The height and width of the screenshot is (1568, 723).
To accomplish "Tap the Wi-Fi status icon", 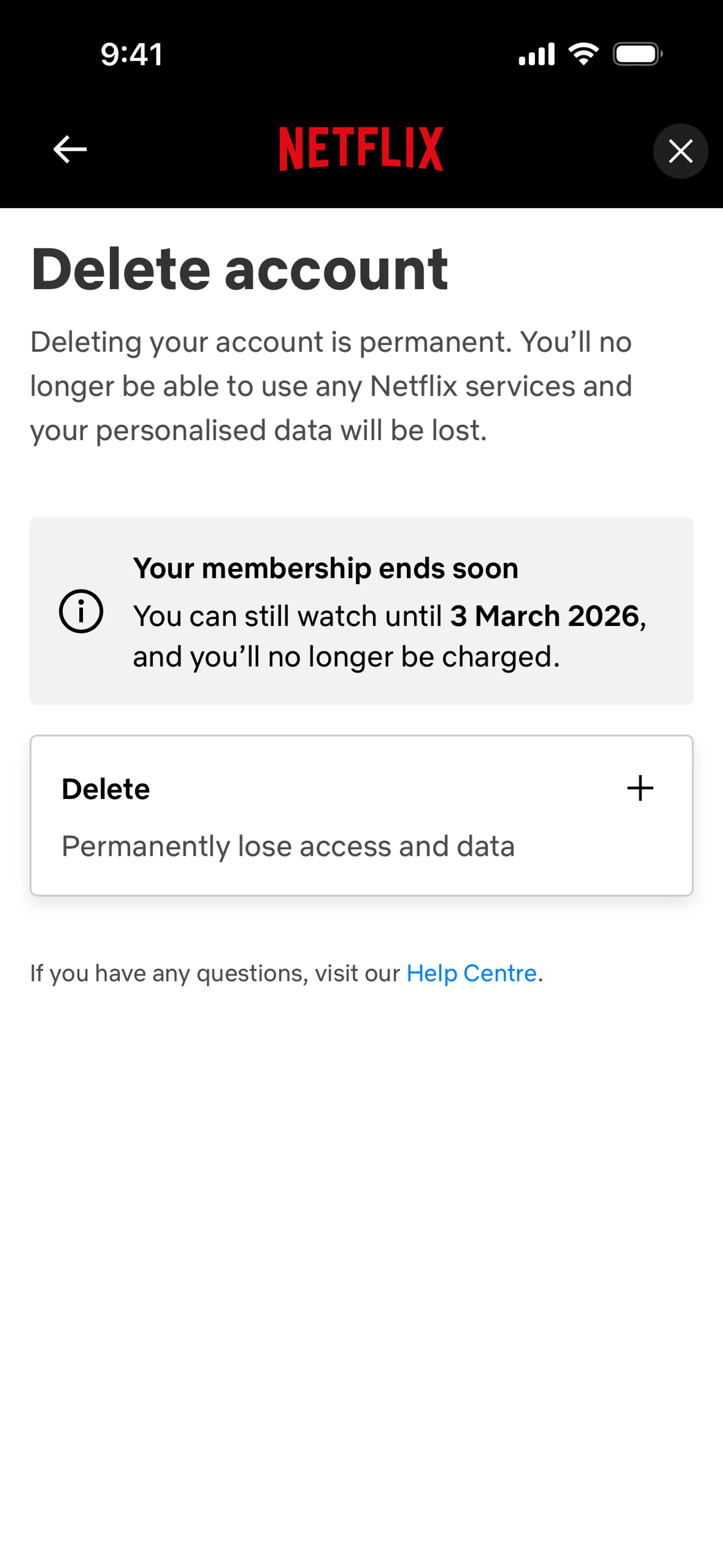I will coord(584,54).
